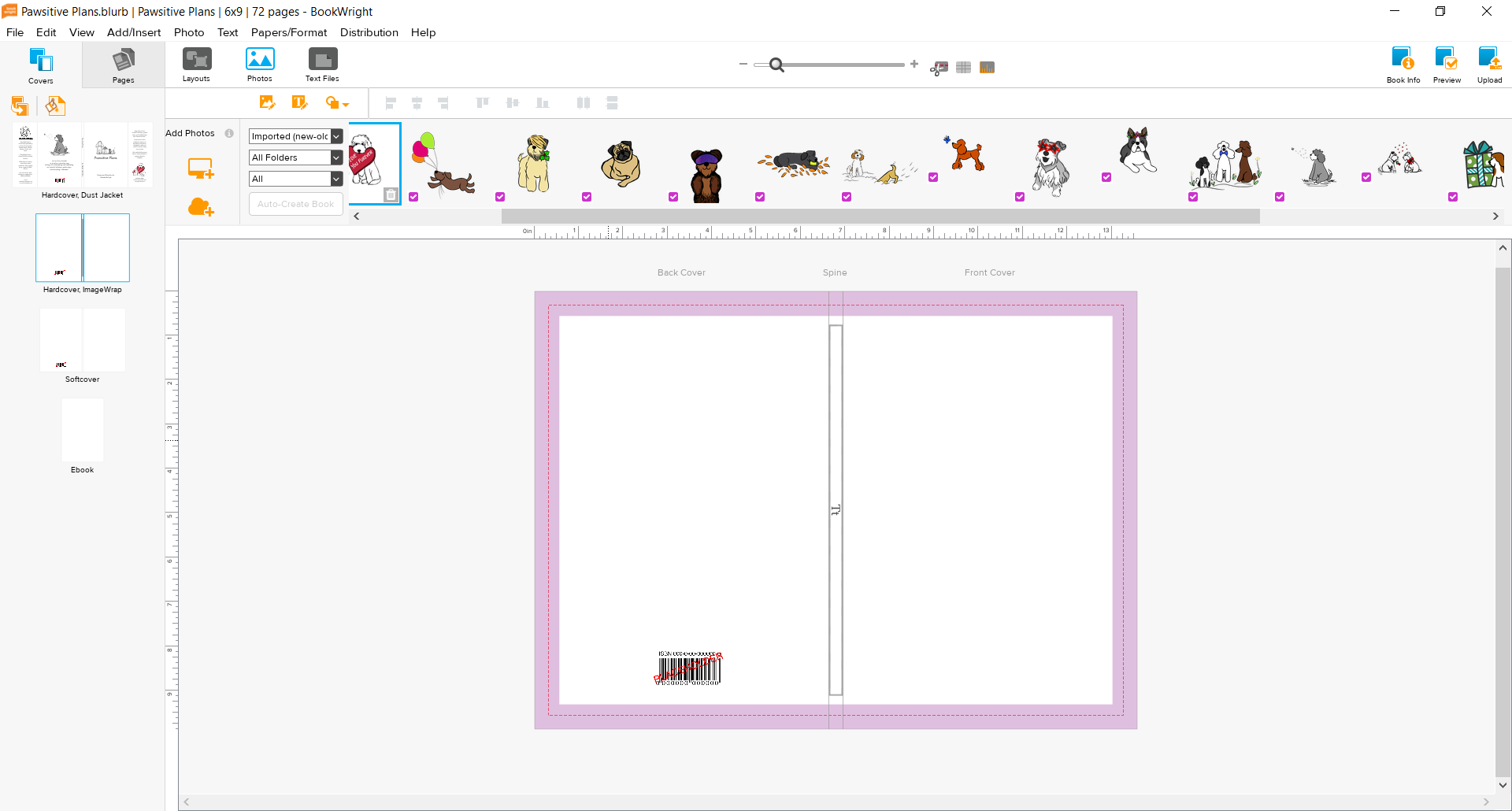
Task: Distribute objects vertically
Action: tap(612, 103)
